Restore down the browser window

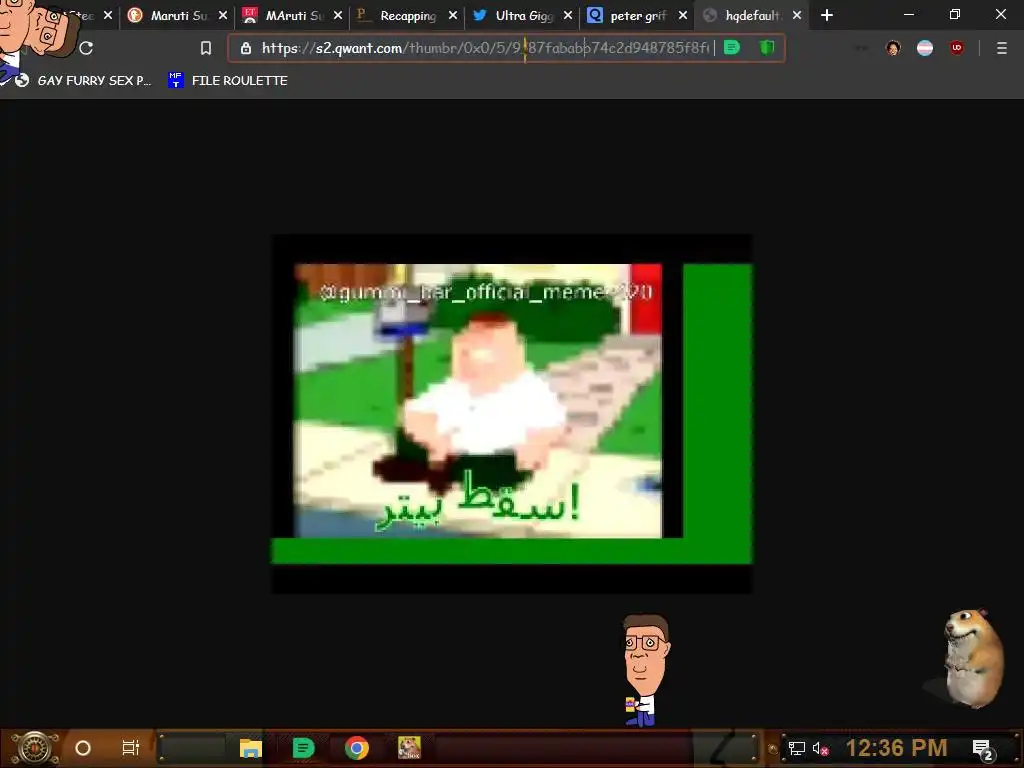[x=955, y=14]
